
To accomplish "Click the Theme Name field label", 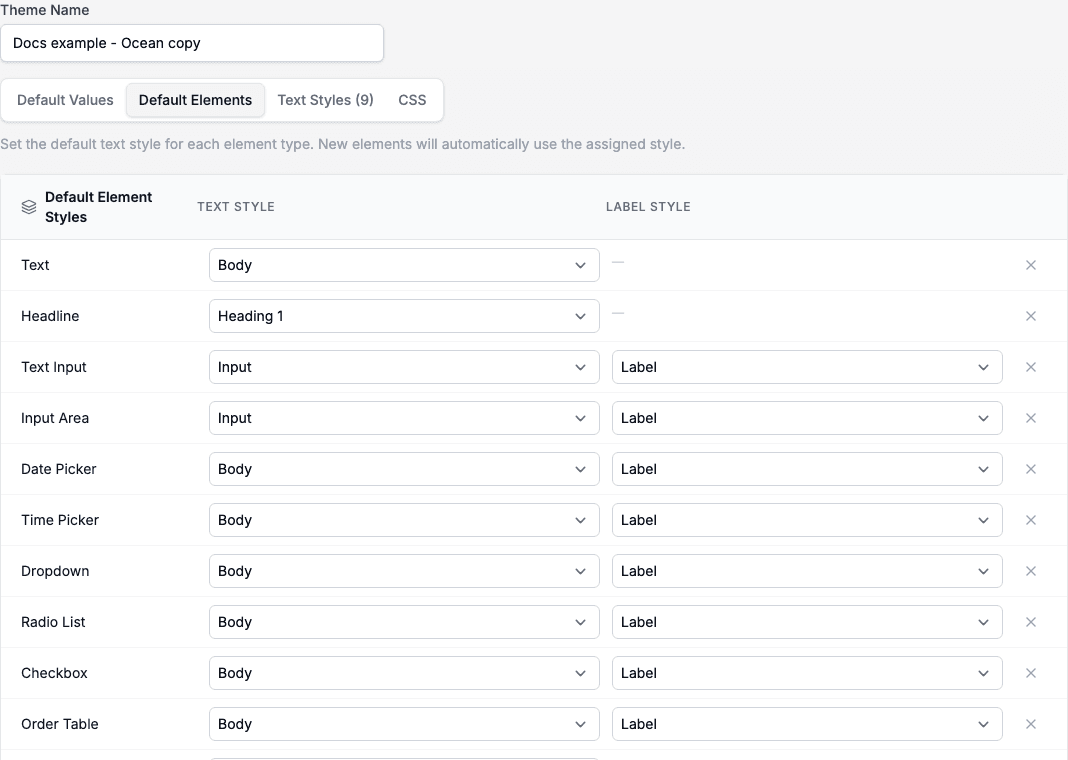I will click(45, 10).
